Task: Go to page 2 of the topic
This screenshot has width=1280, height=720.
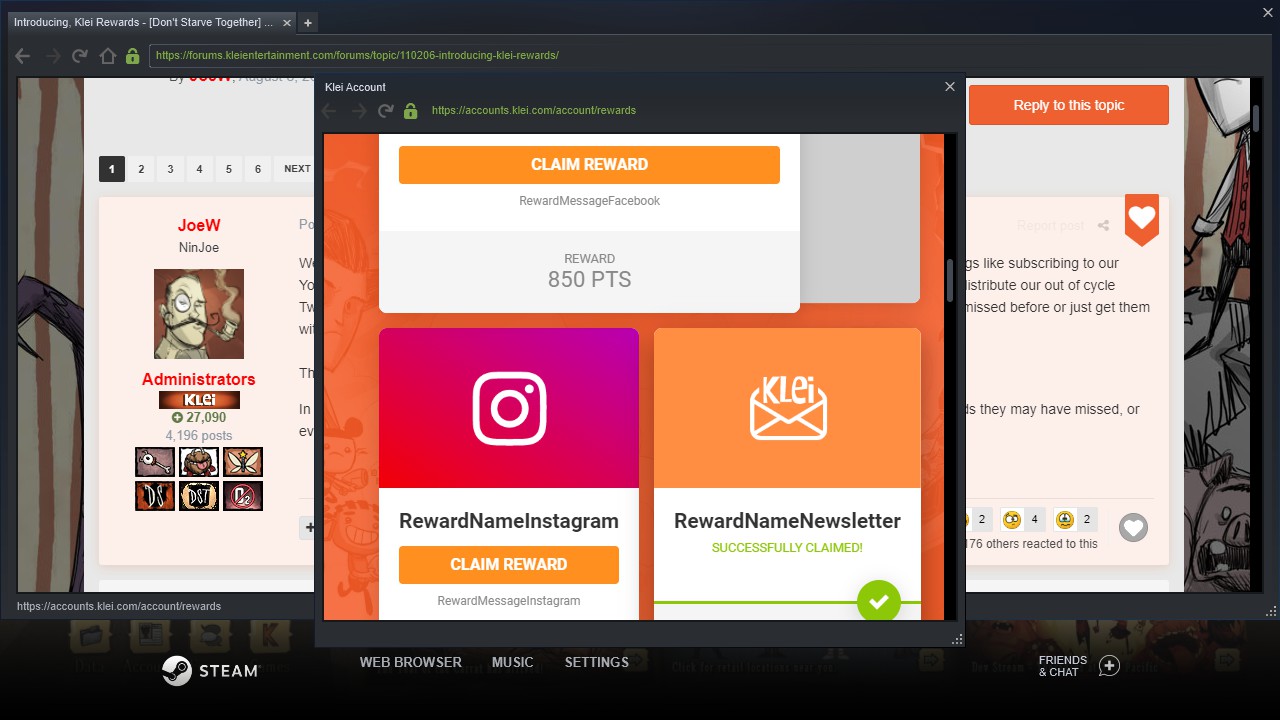Action: [x=141, y=169]
